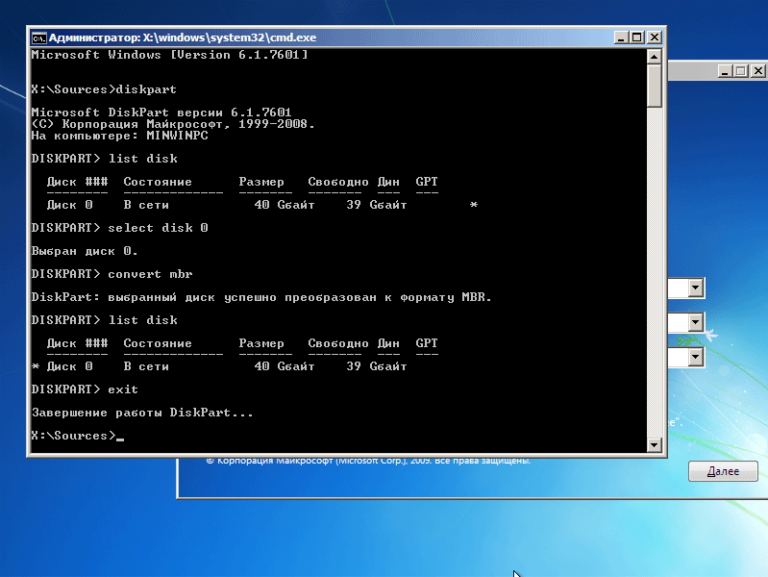768x577 pixels.
Task: Click the 'Завершение работы DiskPart...' line
Action: click(x=142, y=412)
